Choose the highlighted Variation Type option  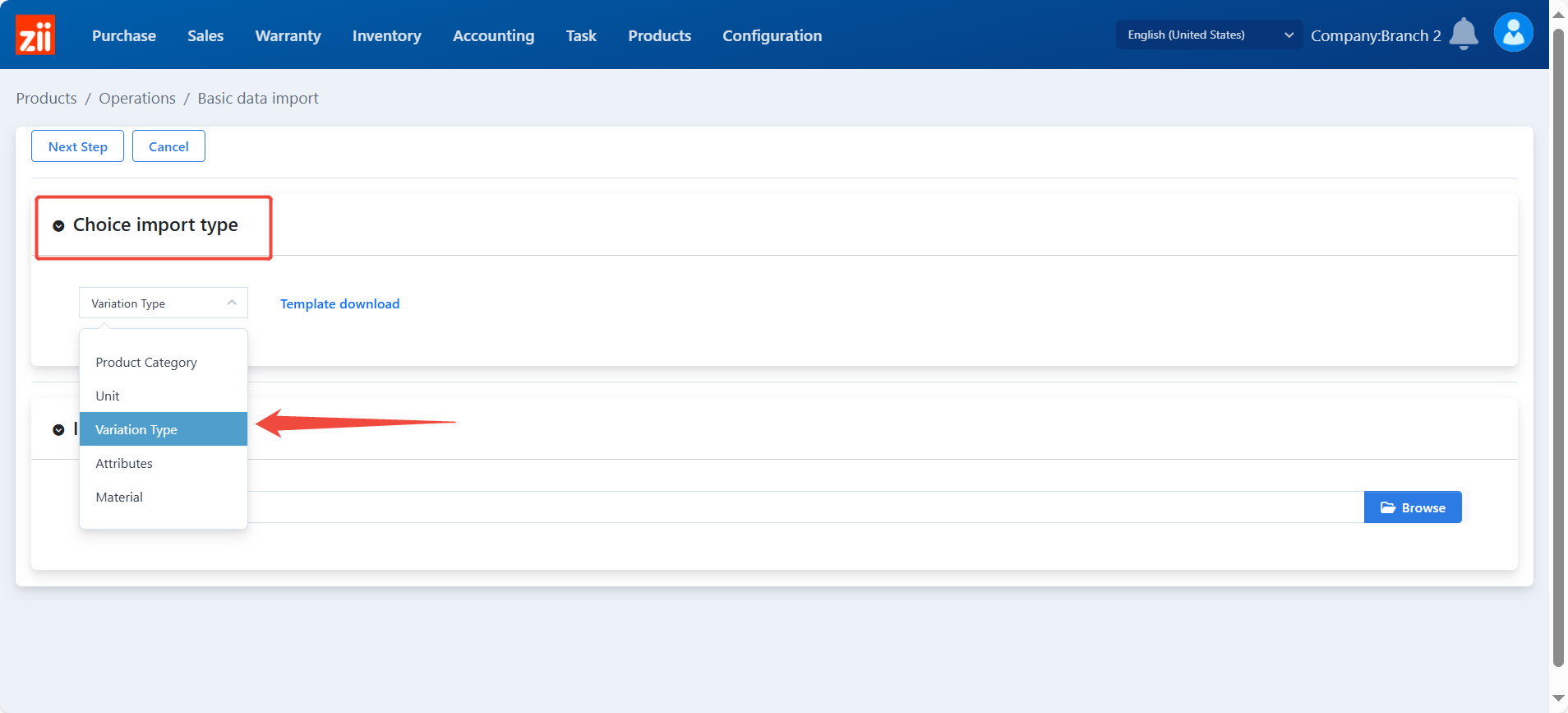coord(164,429)
